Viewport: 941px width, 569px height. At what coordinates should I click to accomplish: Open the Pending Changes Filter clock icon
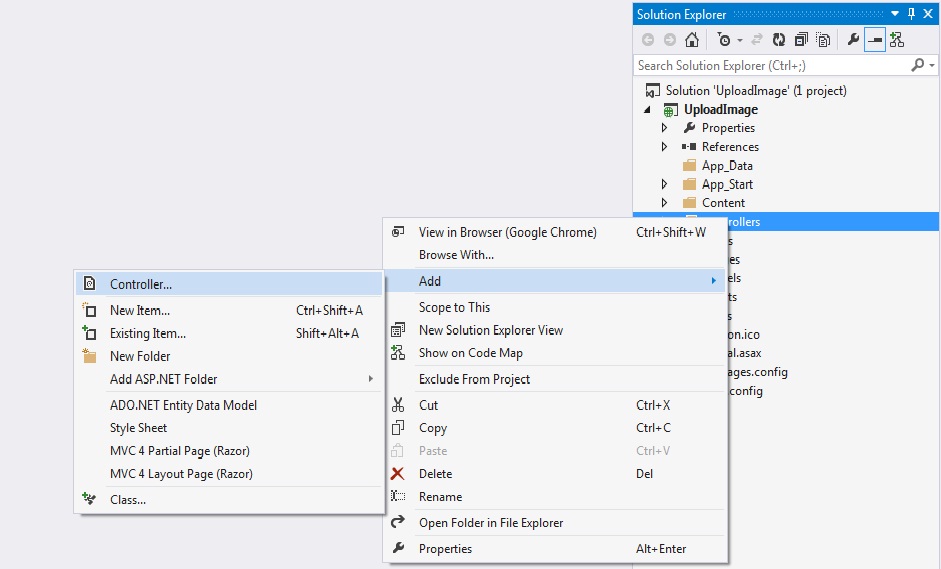click(x=724, y=40)
